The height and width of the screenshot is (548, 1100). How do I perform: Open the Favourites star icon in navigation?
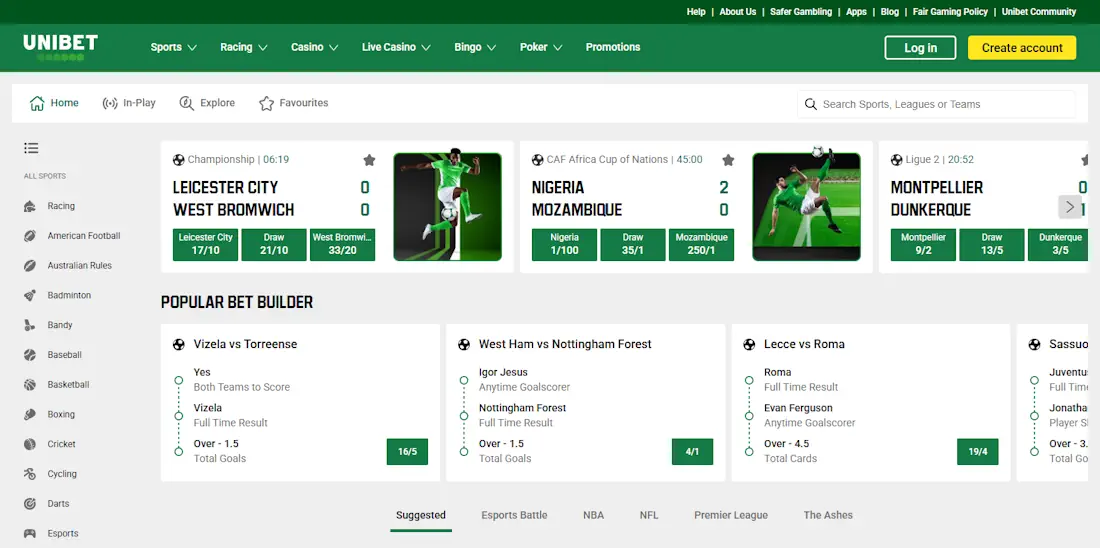(267, 103)
